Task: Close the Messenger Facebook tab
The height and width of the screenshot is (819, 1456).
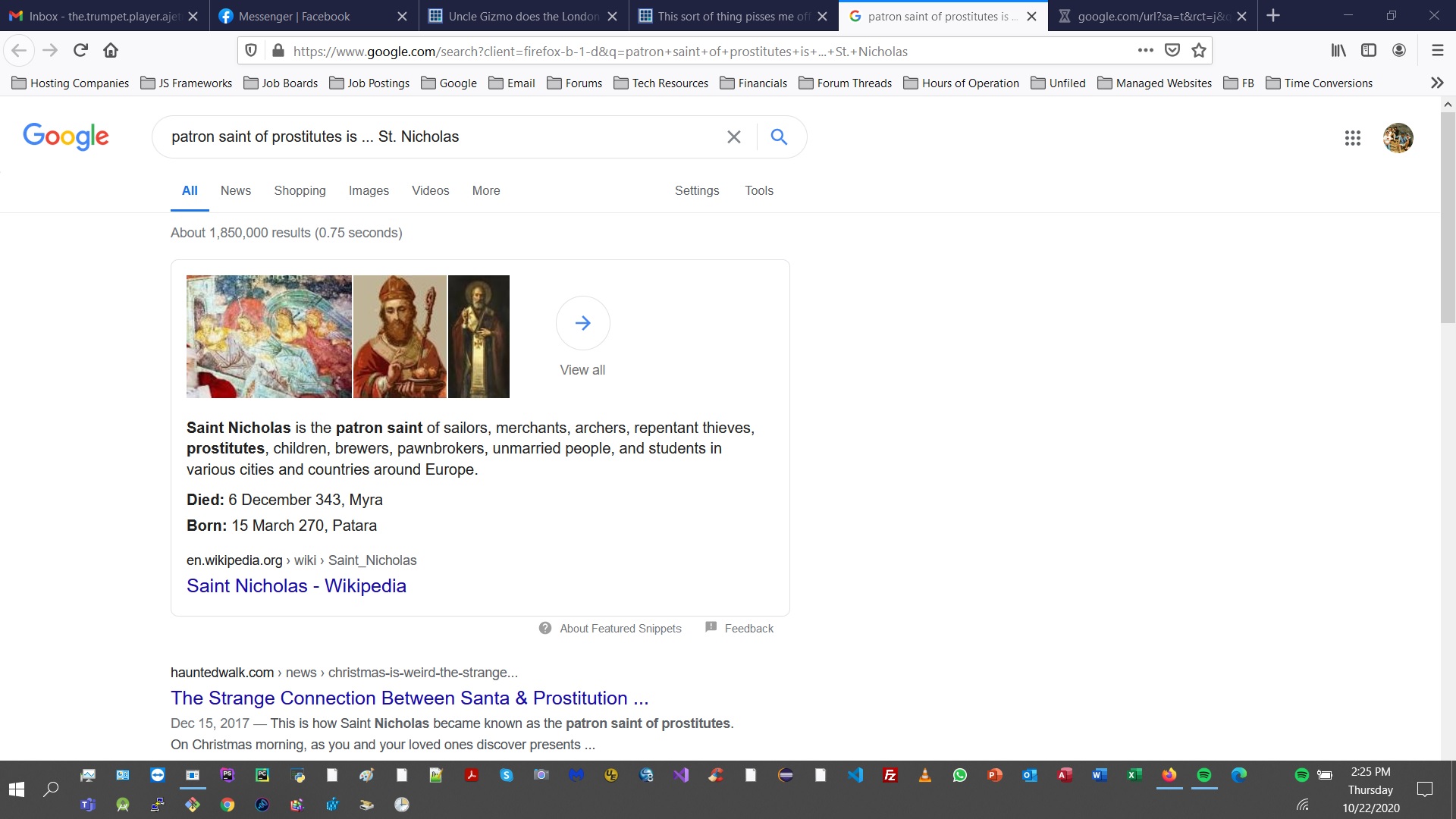Action: (x=402, y=16)
